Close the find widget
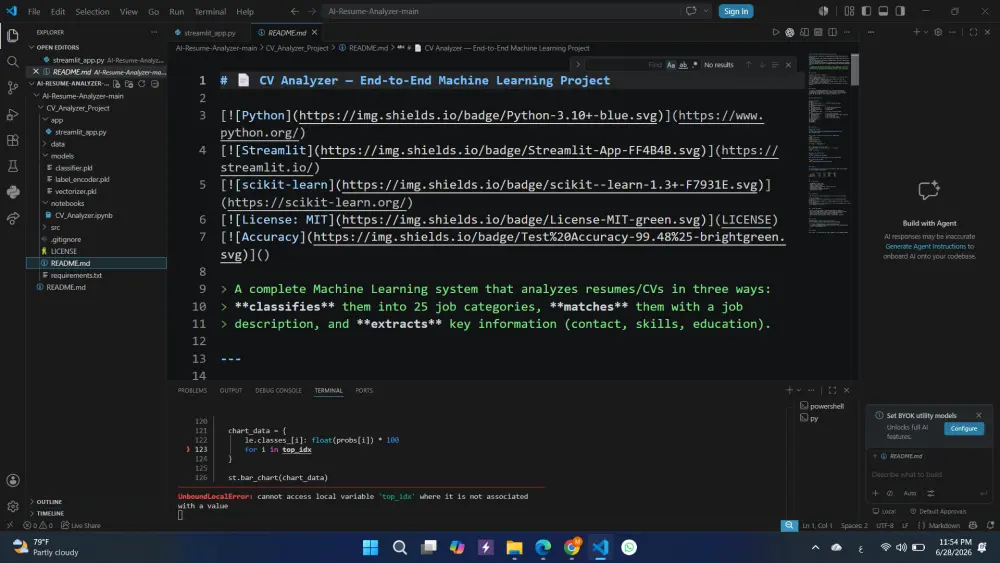The height and width of the screenshot is (563, 1000). 788,64
